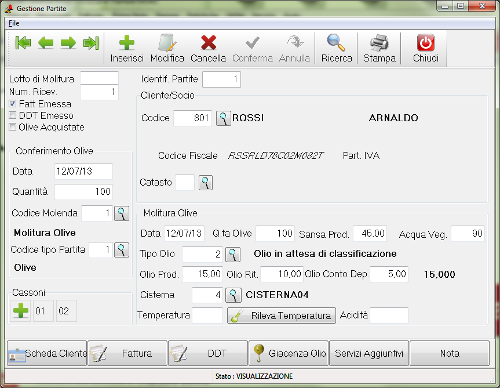Click Acidità input field
Viewport: 500px width, 388px height.
click(x=389, y=315)
